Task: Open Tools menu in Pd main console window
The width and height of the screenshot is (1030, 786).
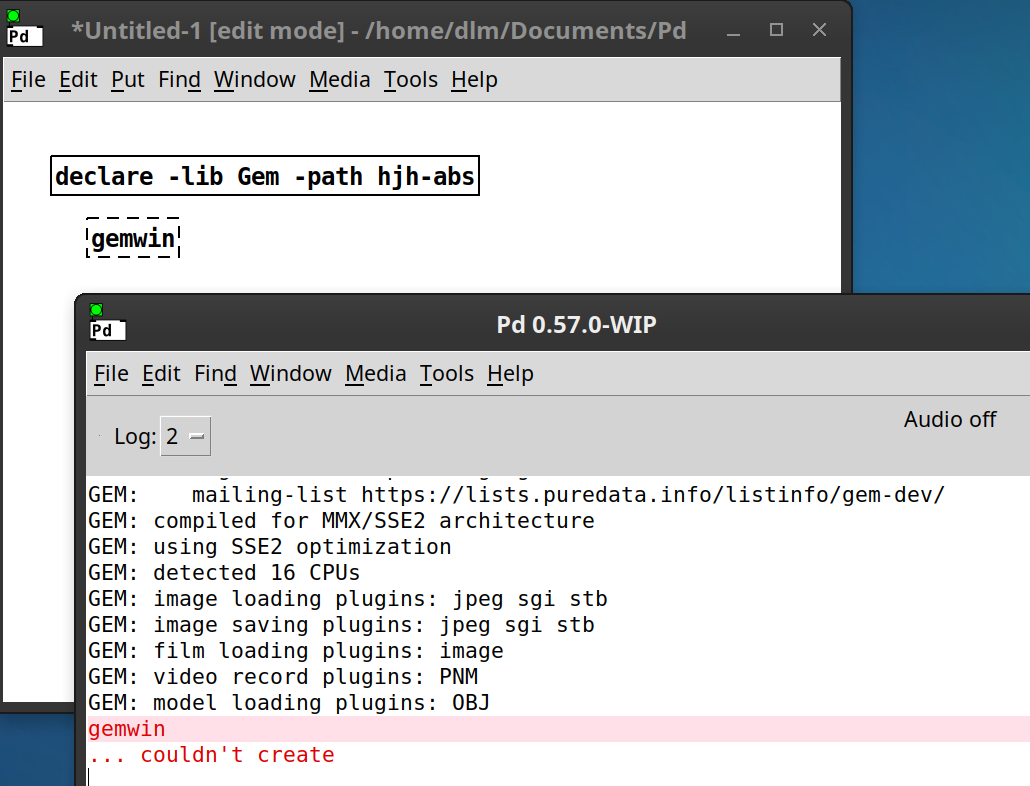Action: coord(447,374)
